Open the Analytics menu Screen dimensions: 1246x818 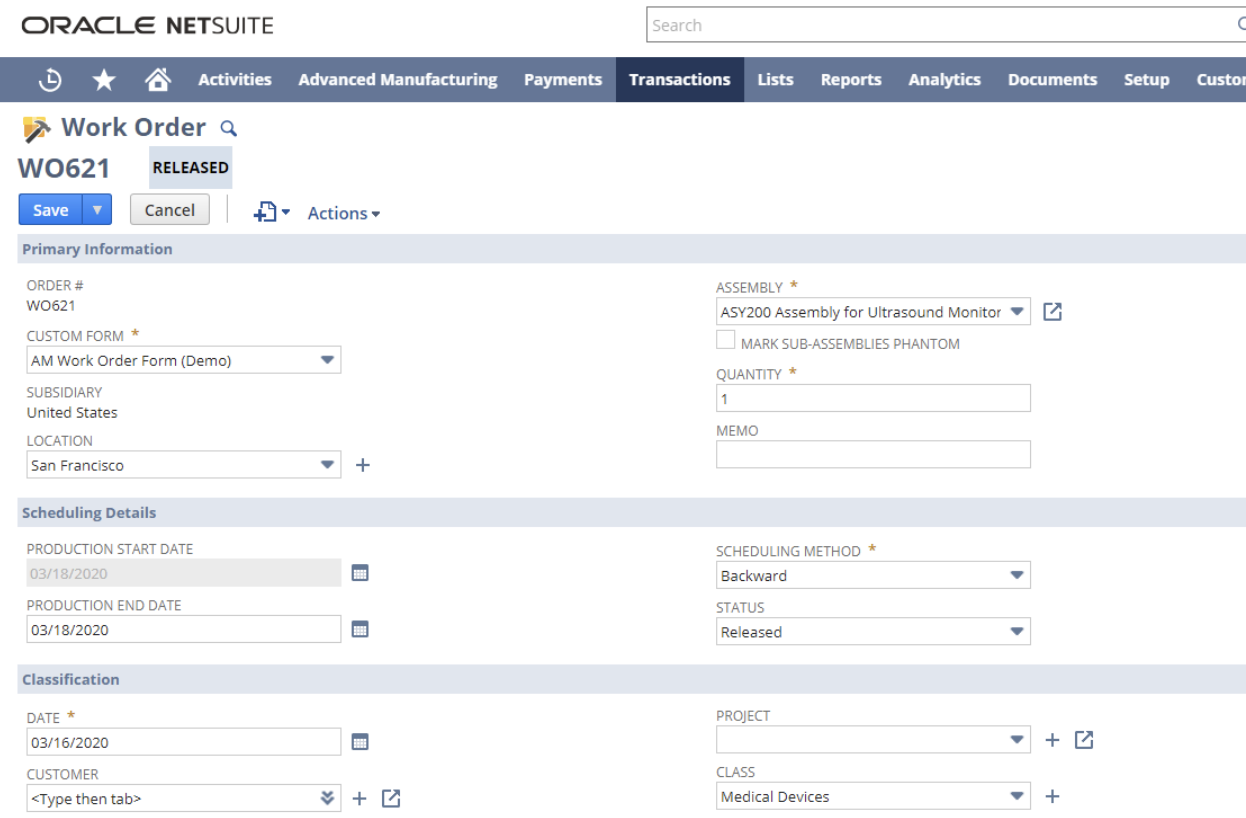coord(944,80)
